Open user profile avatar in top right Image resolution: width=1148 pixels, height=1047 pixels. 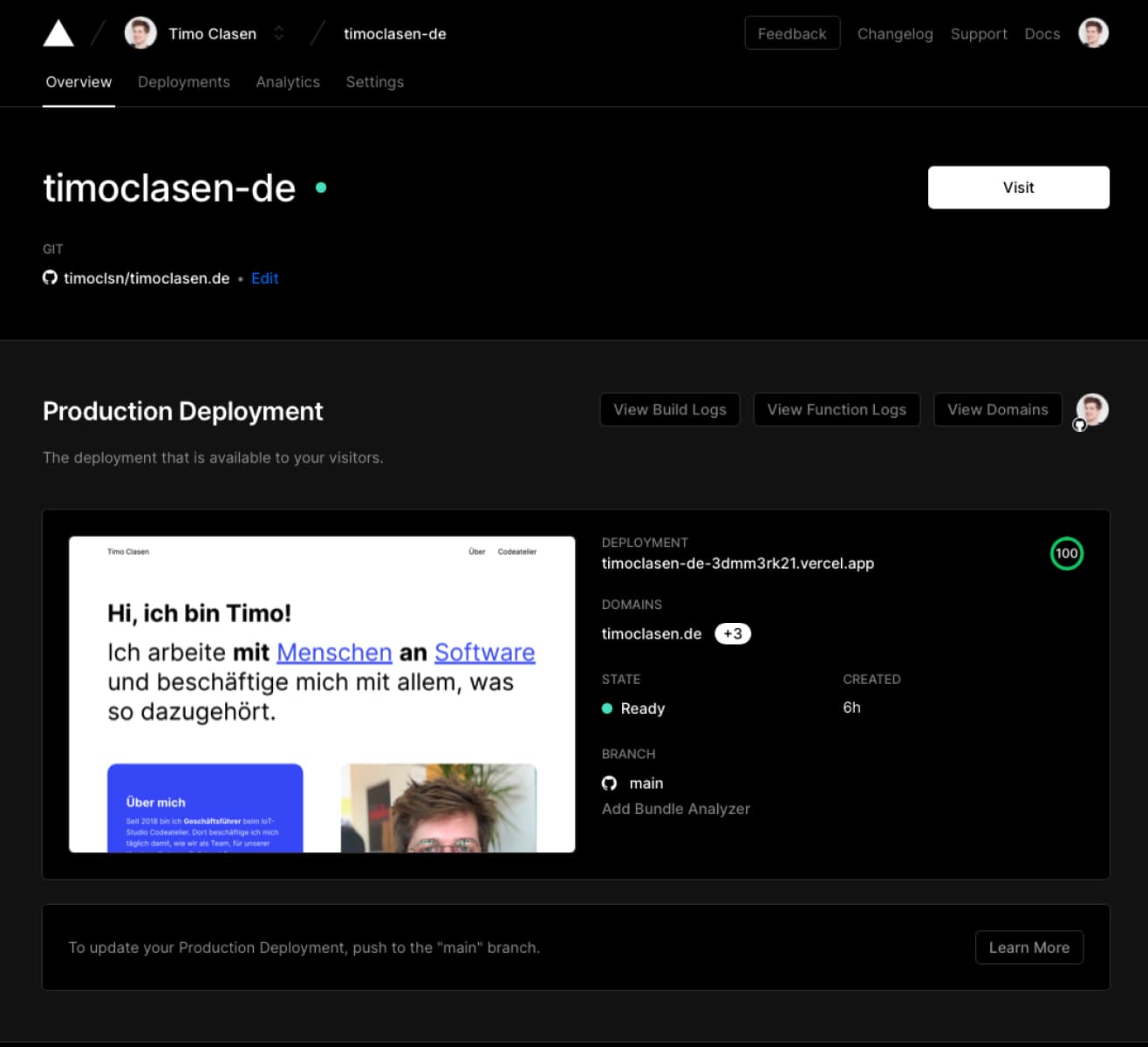1093,33
